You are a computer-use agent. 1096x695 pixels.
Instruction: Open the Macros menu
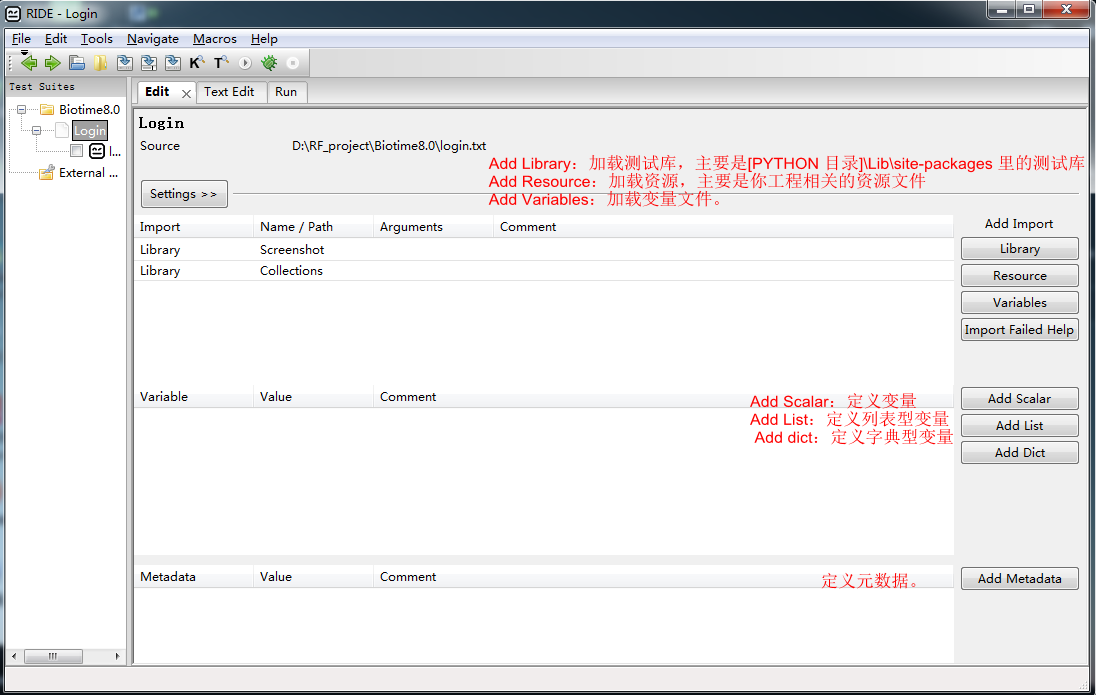215,39
